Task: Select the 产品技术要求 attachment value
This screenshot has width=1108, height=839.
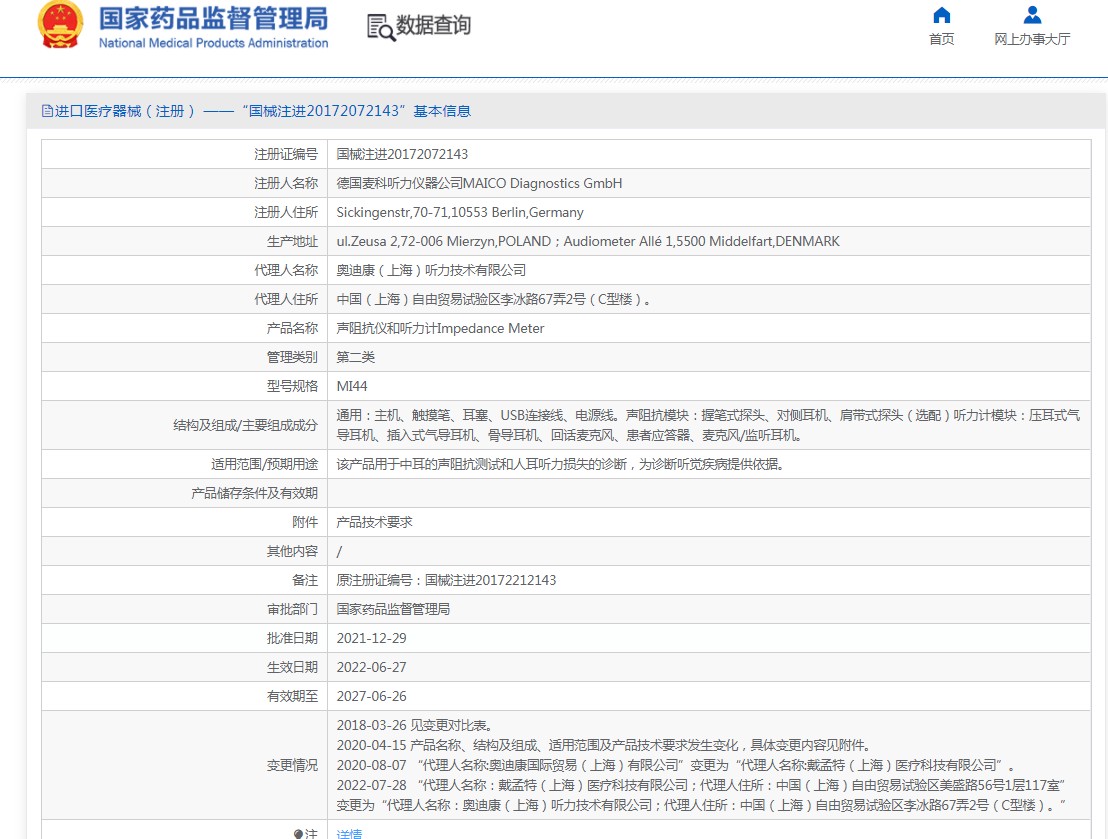Action: (375, 522)
